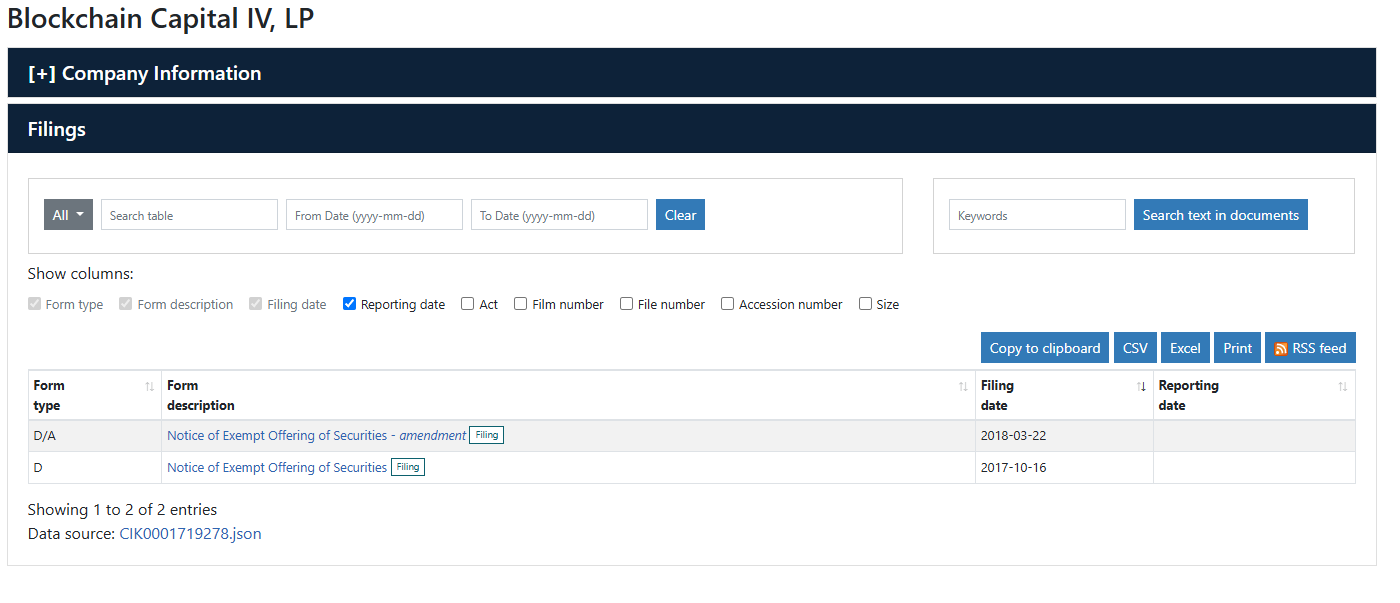Click the Filing badge on D/A row

pos(486,435)
